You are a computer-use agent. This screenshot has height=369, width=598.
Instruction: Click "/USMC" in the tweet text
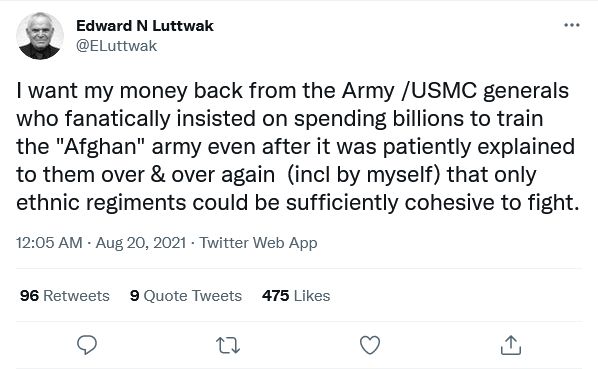point(439,91)
